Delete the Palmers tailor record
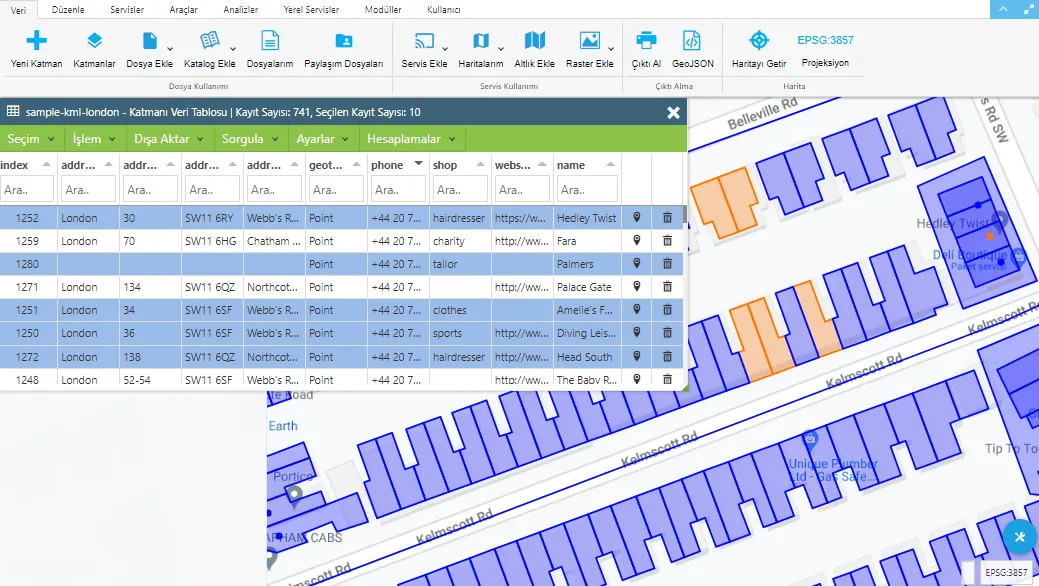 pyautogui.click(x=667, y=264)
